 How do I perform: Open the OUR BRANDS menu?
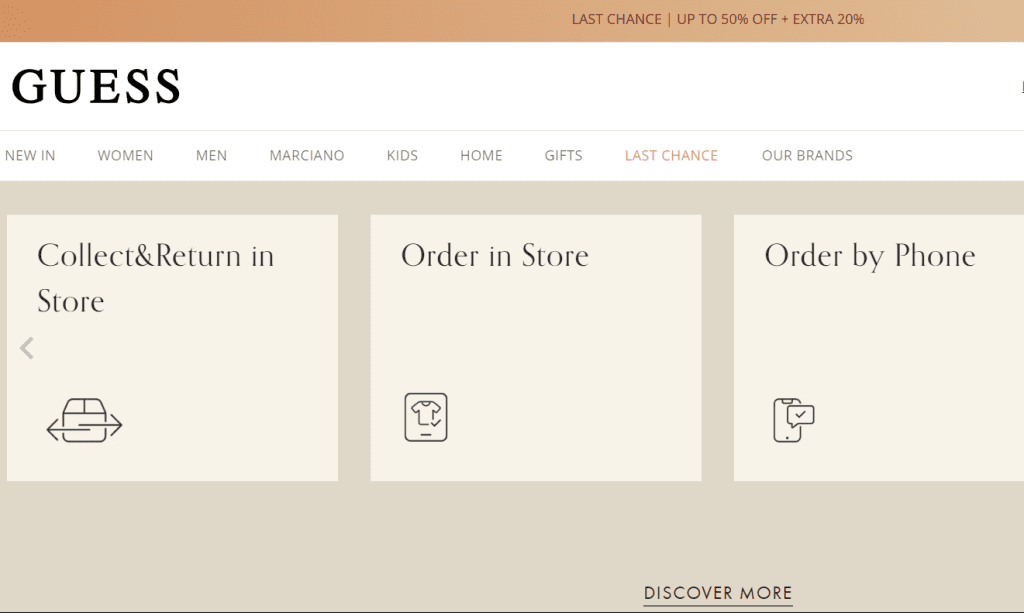click(x=807, y=155)
